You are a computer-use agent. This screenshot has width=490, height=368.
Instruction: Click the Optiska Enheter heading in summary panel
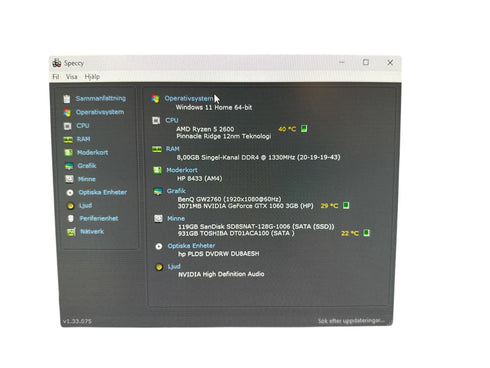point(191,246)
